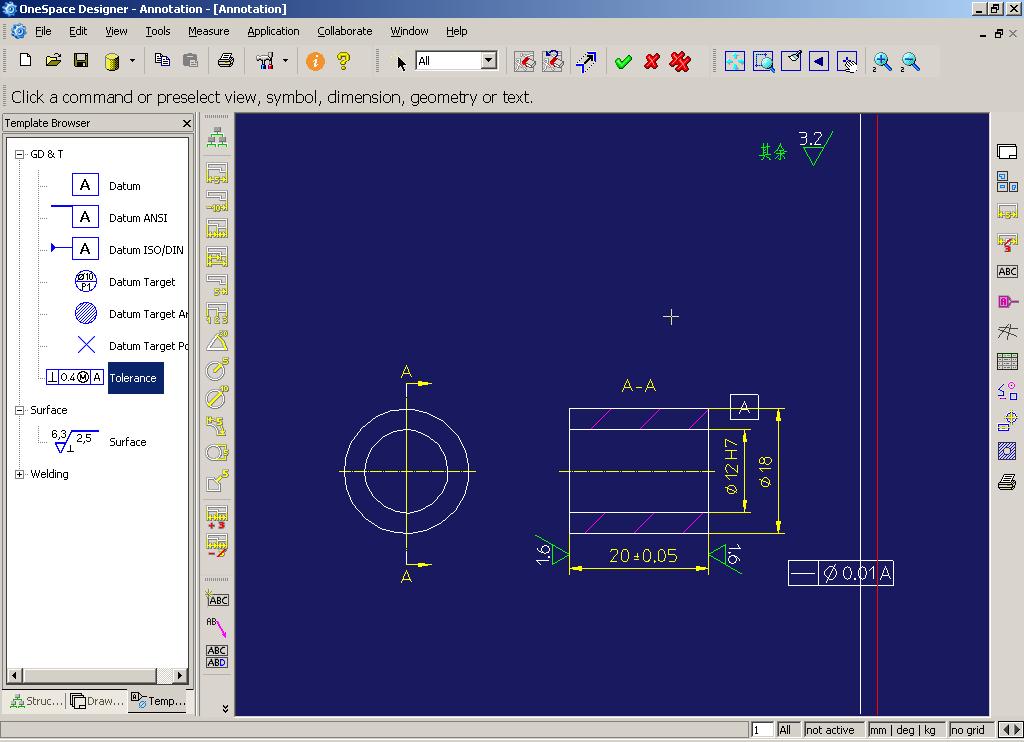This screenshot has width=1024, height=742.
Task: Click the Save disk icon
Action: [81, 61]
